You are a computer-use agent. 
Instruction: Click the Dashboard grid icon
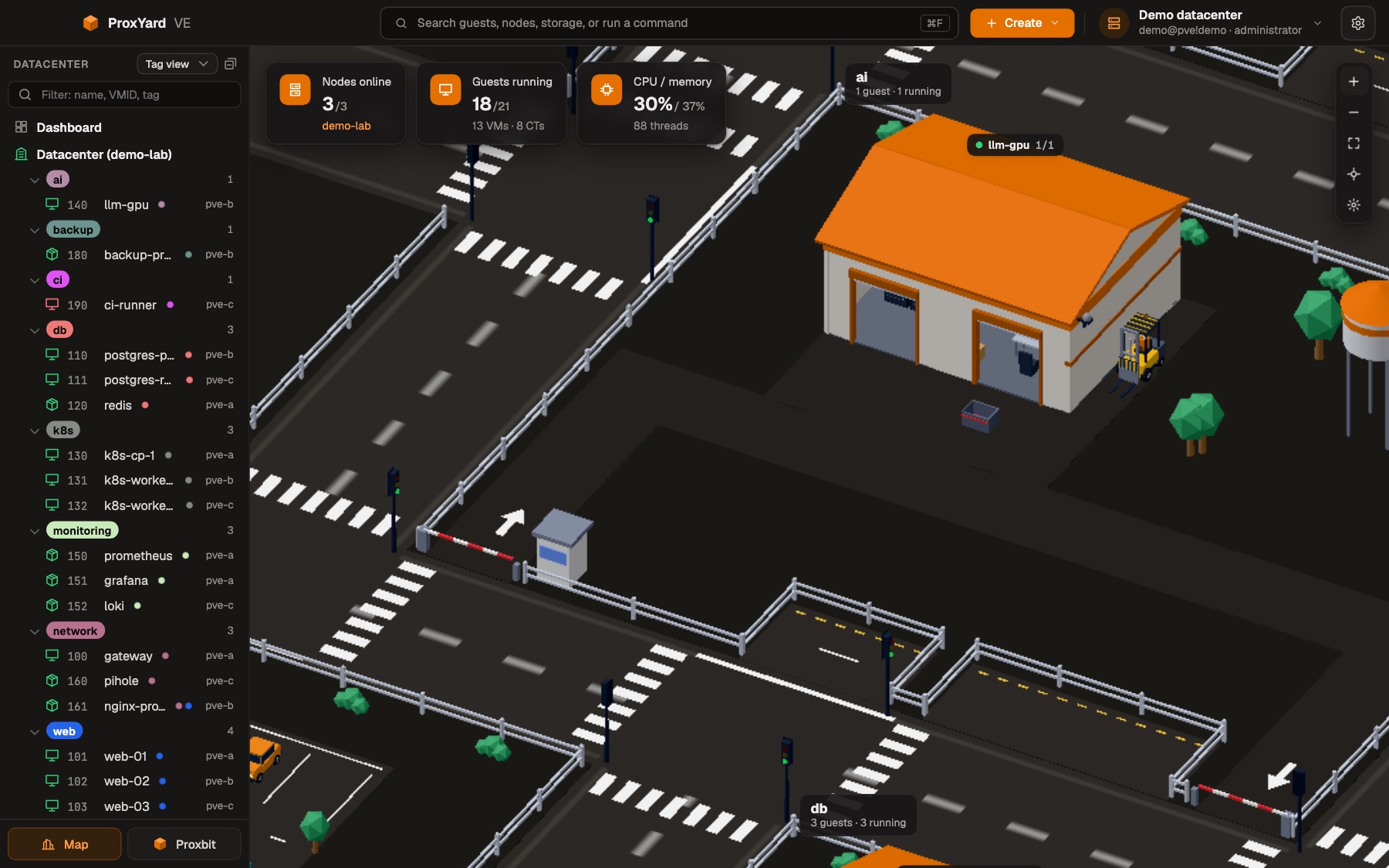tap(22, 127)
